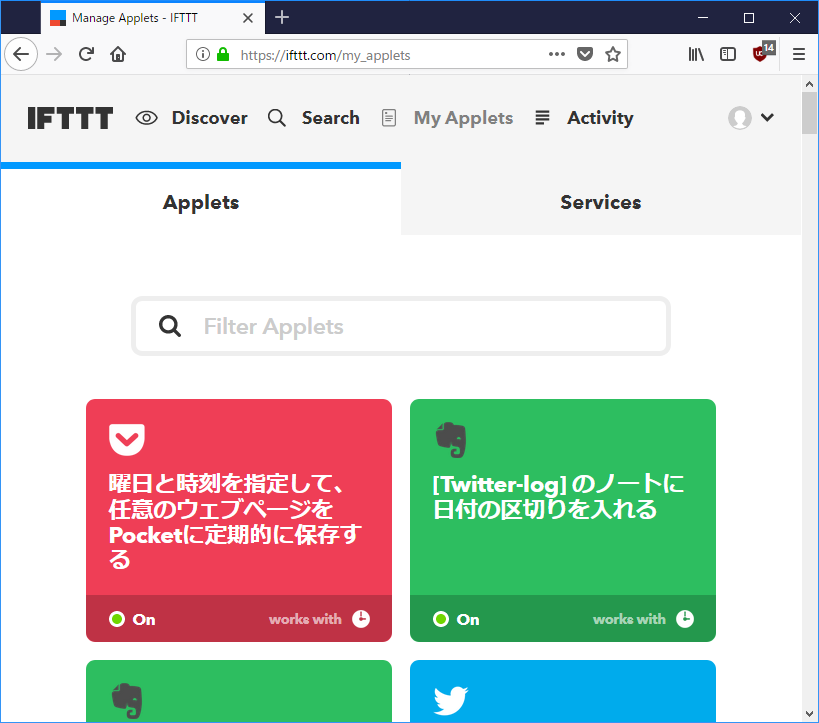The image size is (819, 723).
Task: Click the Twitter bird icon on blue card
Action: click(451, 701)
